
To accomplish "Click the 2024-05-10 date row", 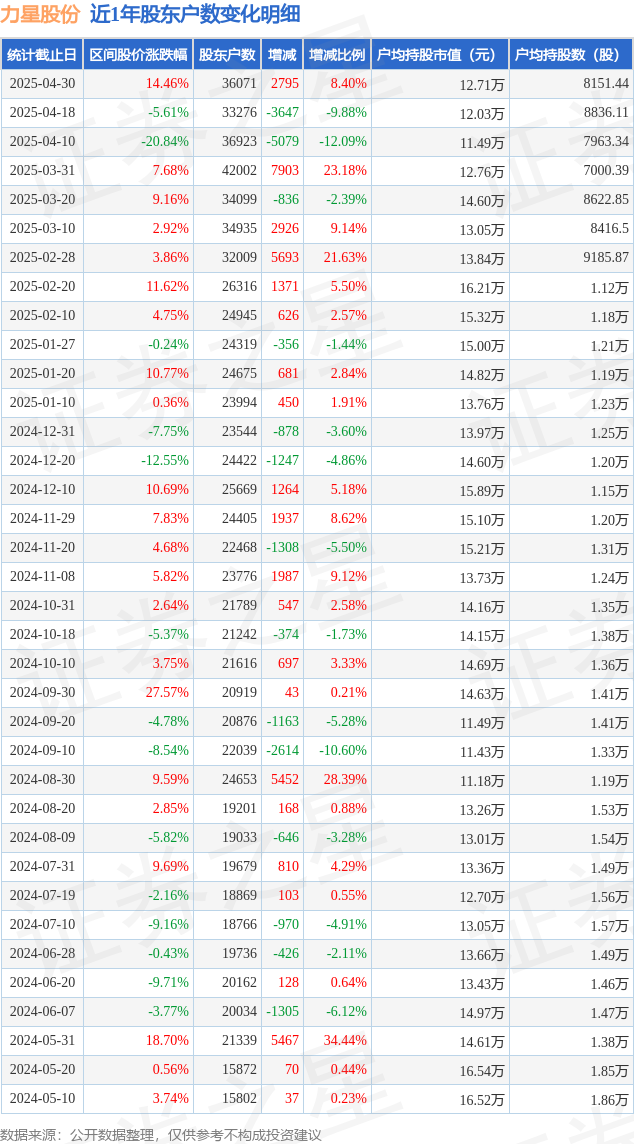I will tap(317, 1098).
